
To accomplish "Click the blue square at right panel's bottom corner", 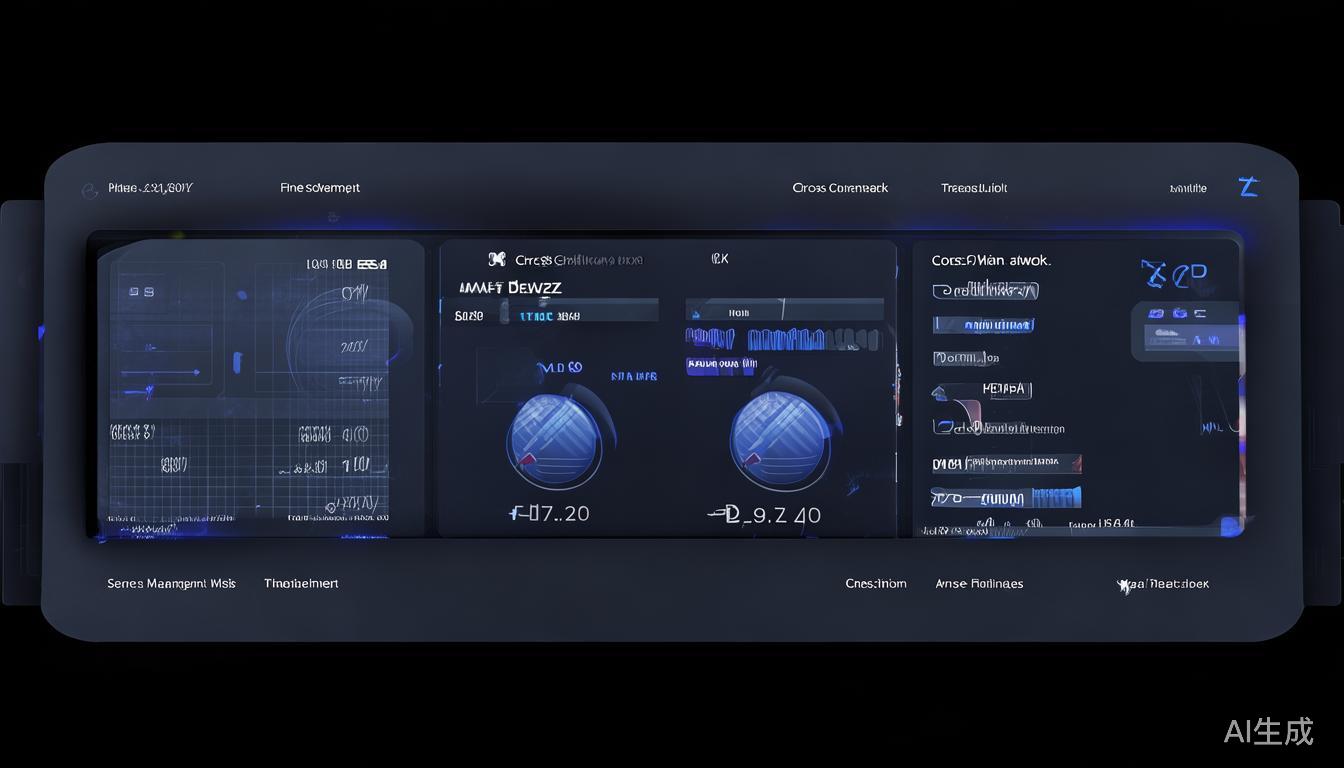I will coord(1230,526).
